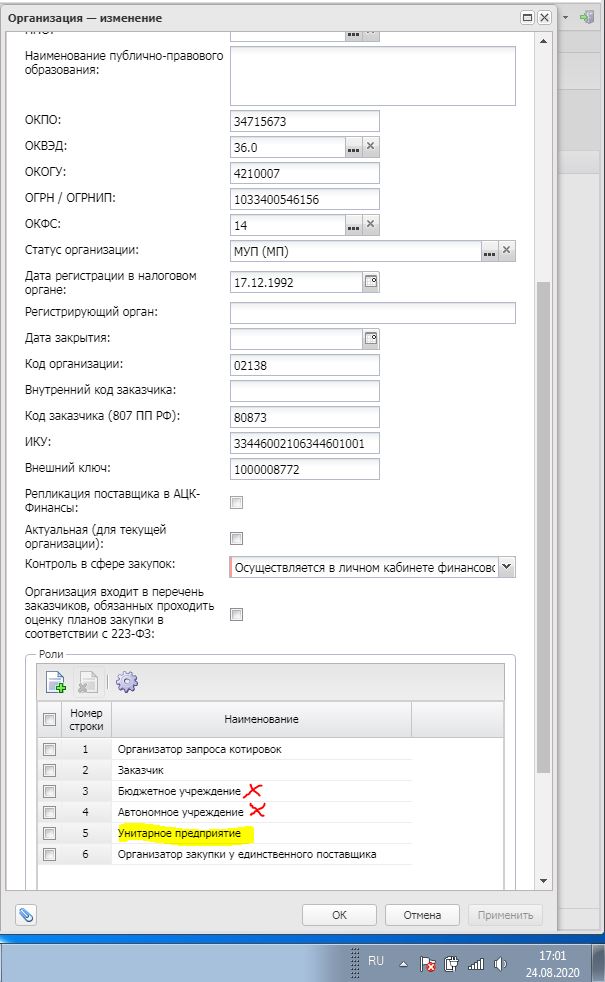605x982 pixels.
Task: Click the attachments paperclip icon
Action: [x=27, y=915]
